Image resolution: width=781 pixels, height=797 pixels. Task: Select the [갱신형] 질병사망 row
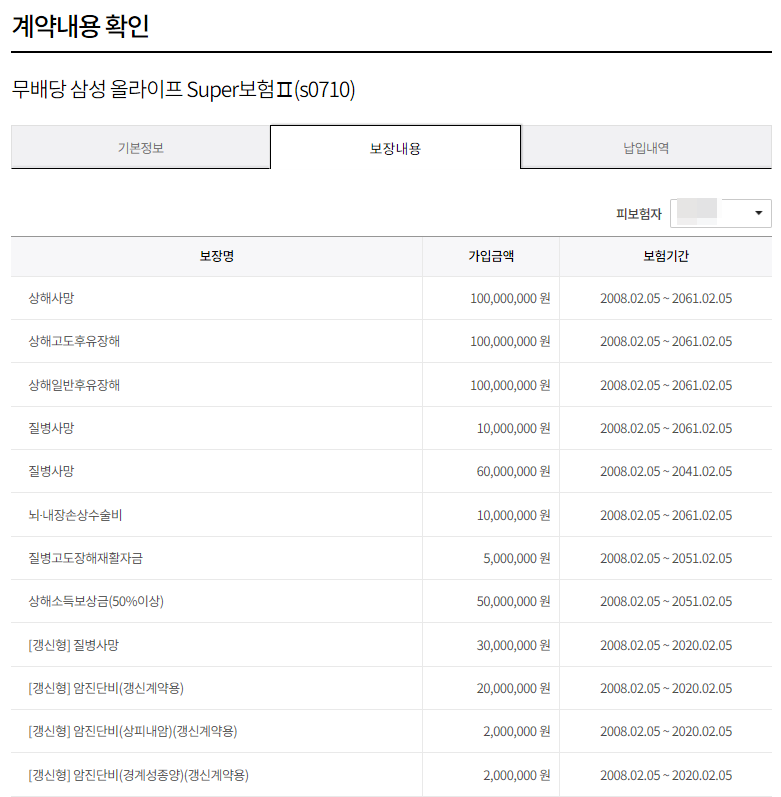[391, 645]
